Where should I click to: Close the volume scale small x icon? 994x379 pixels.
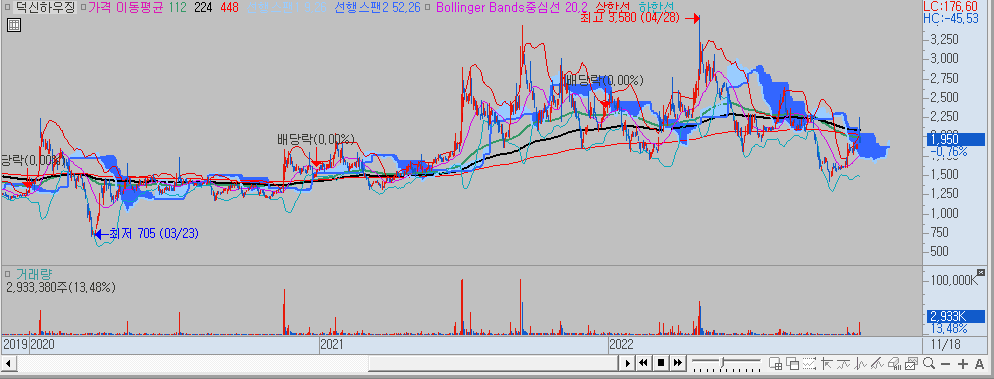pyautogui.click(x=981, y=273)
